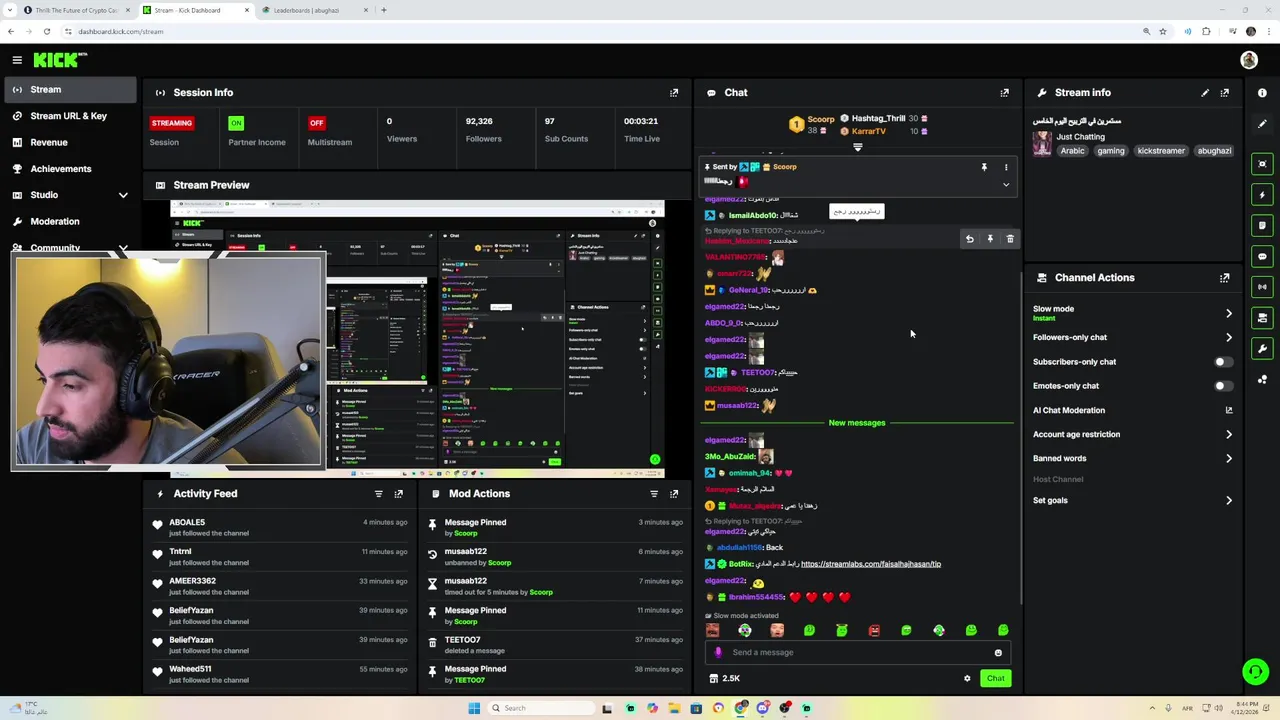The width and height of the screenshot is (1280, 720).
Task: Click Scoorp in unbanned mod action
Action: tap(499, 563)
